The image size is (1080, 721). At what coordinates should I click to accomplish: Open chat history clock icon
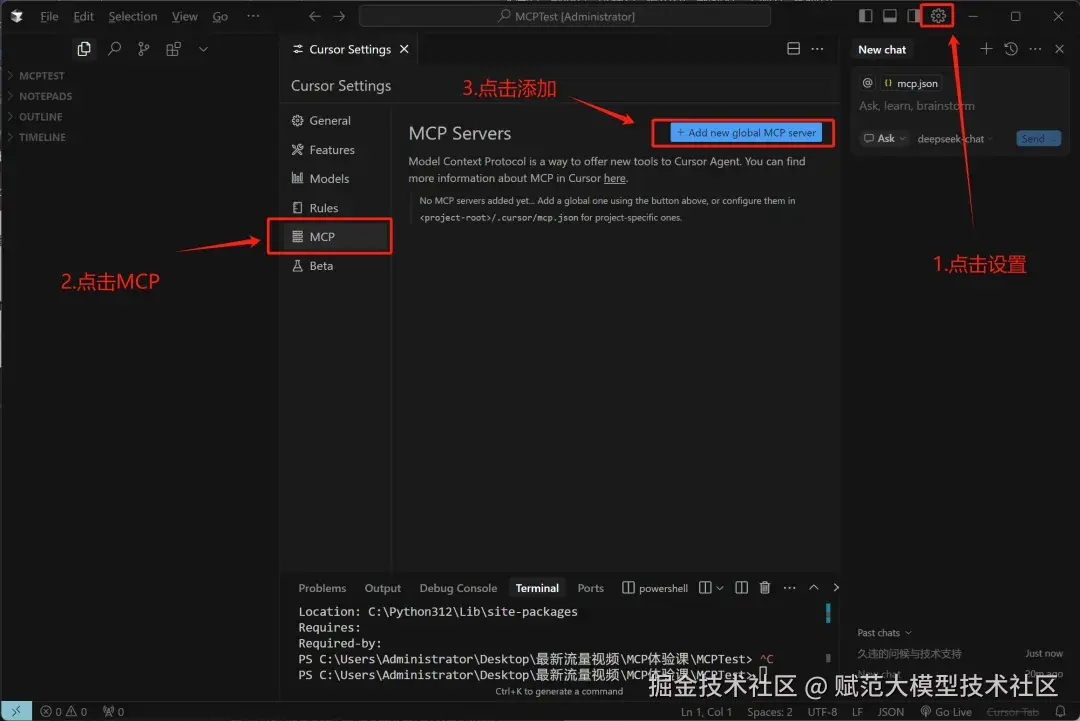[x=1010, y=48]
